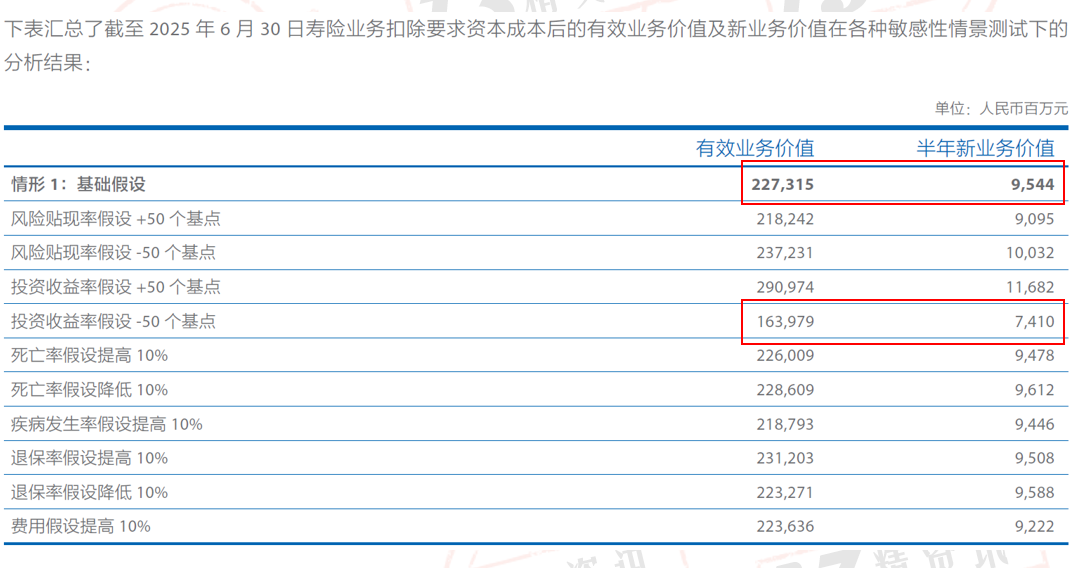Click the value 10,032
Image resolution: width=1075 pixels, height=568 pixels.
1029,252
